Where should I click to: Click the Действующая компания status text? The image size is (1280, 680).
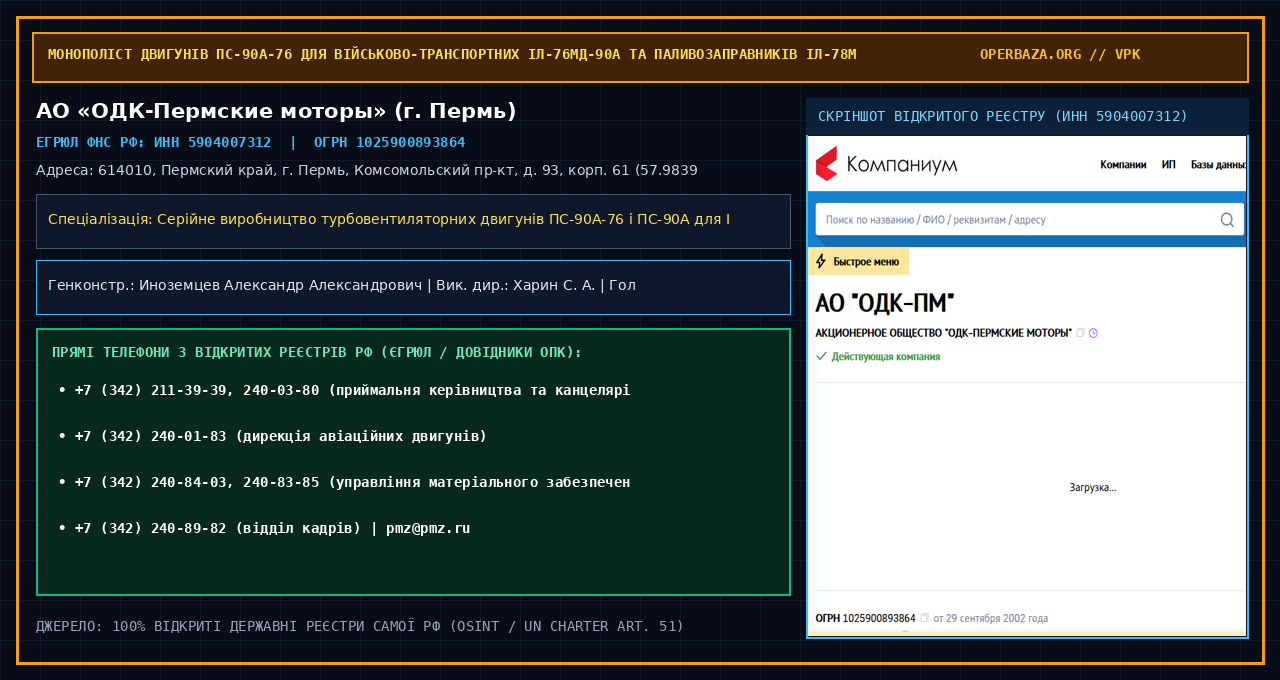tap(885, 356)
